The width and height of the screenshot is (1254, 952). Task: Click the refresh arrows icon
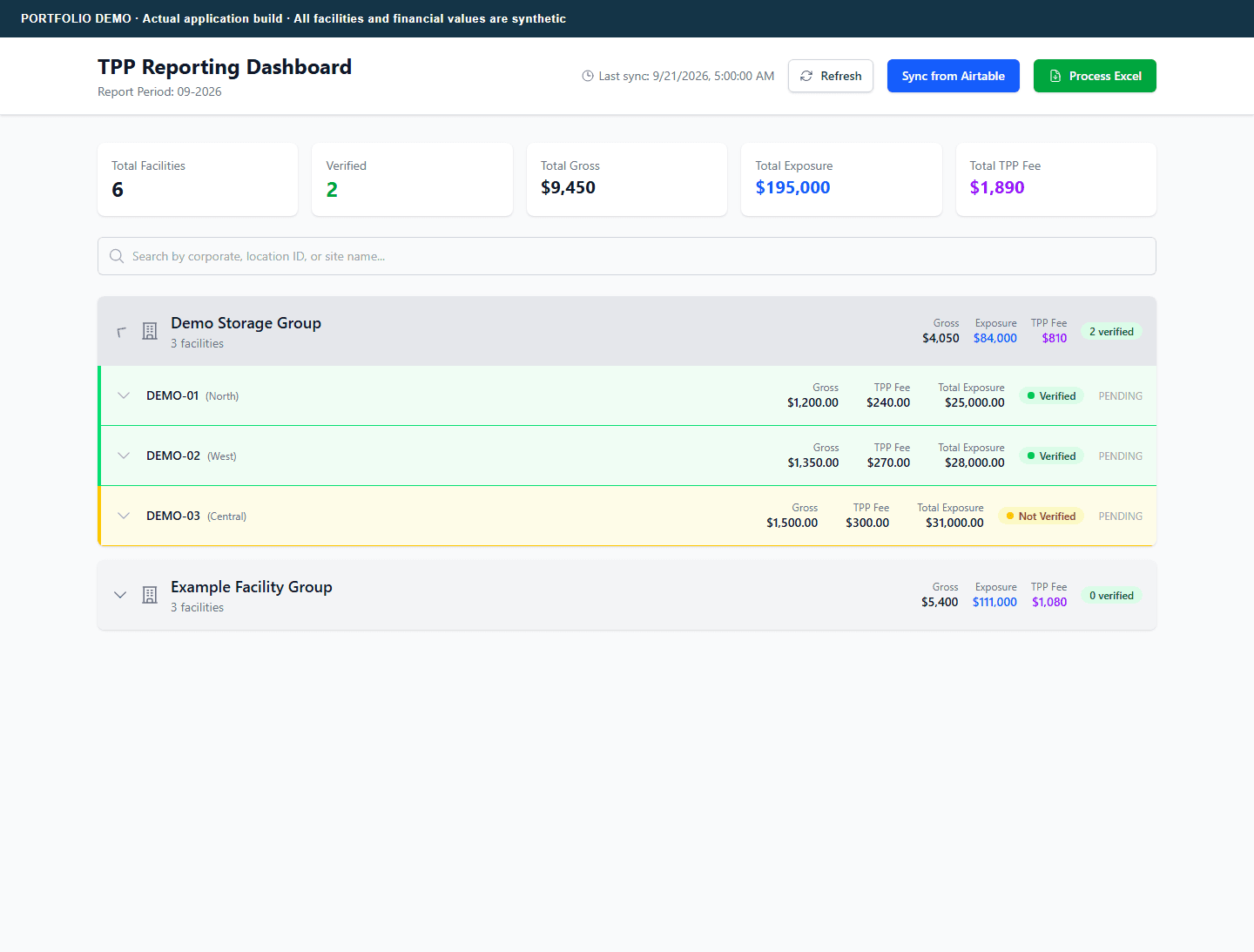(x=806, y=76)
